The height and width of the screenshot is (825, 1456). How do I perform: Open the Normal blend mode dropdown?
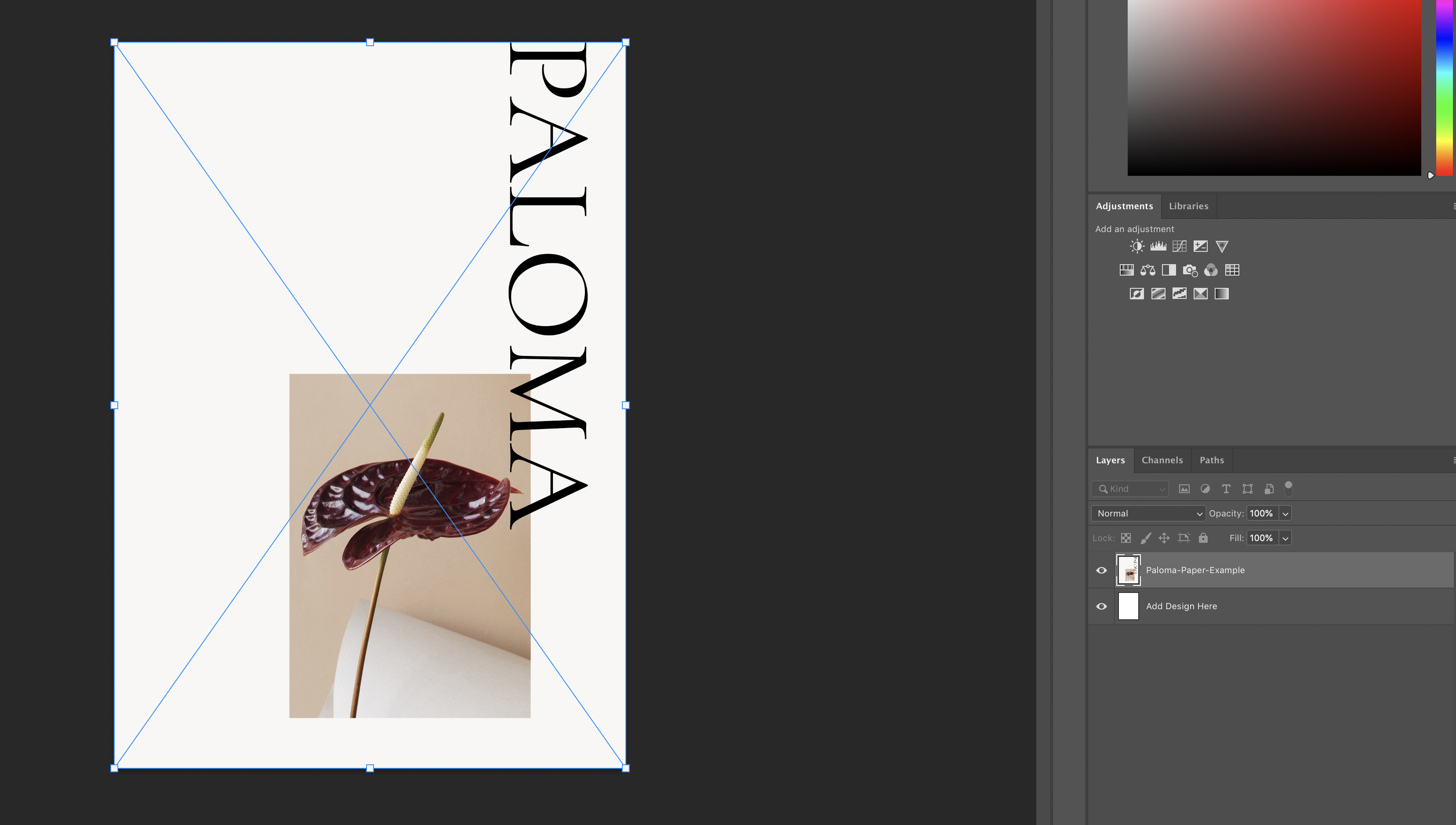pos(1148,513)
